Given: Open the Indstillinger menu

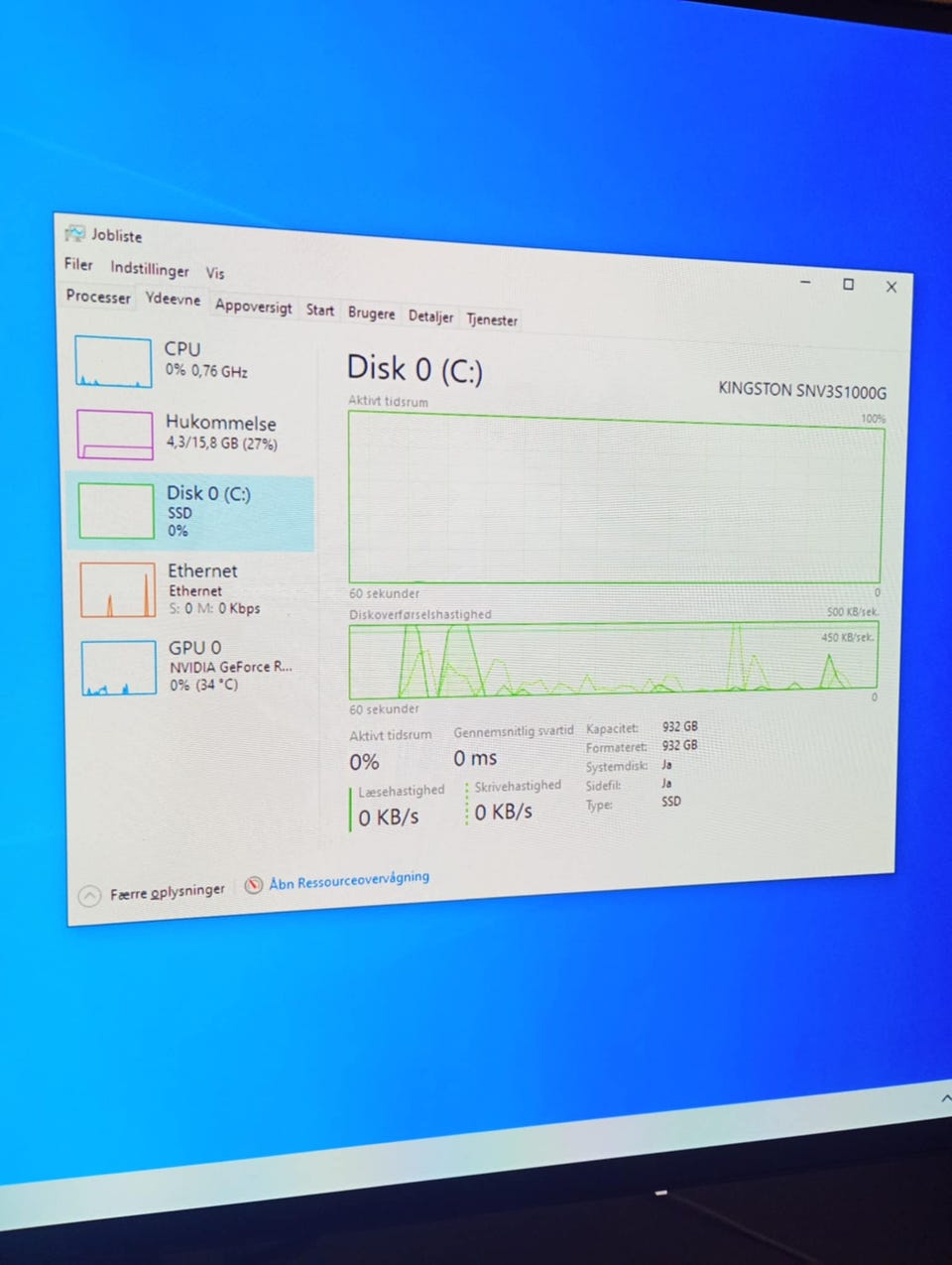Looking at the screenshot, I should point(149,269).
